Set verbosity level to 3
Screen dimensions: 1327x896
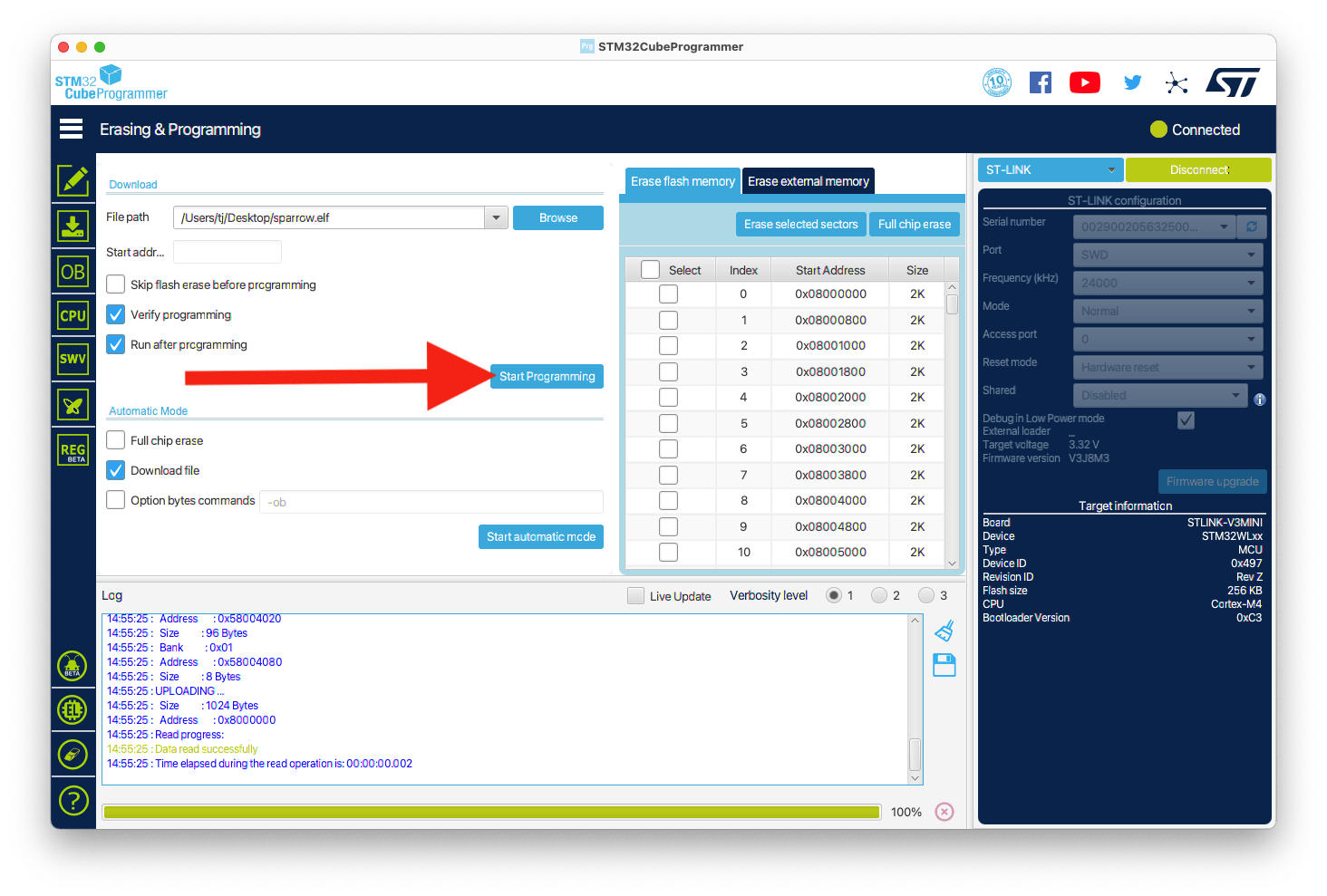pyautogui.click(x=926, y=595)
